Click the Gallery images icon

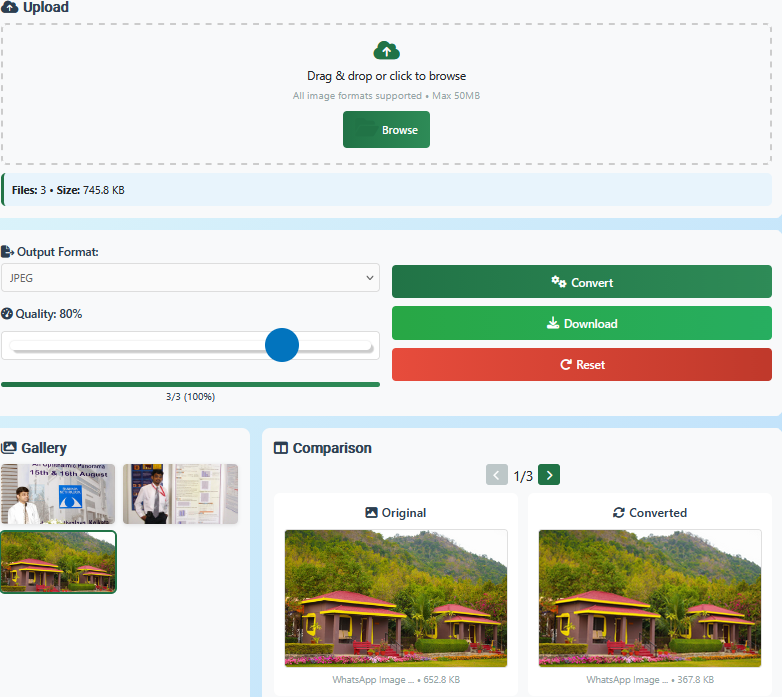(x=9, y=448)
